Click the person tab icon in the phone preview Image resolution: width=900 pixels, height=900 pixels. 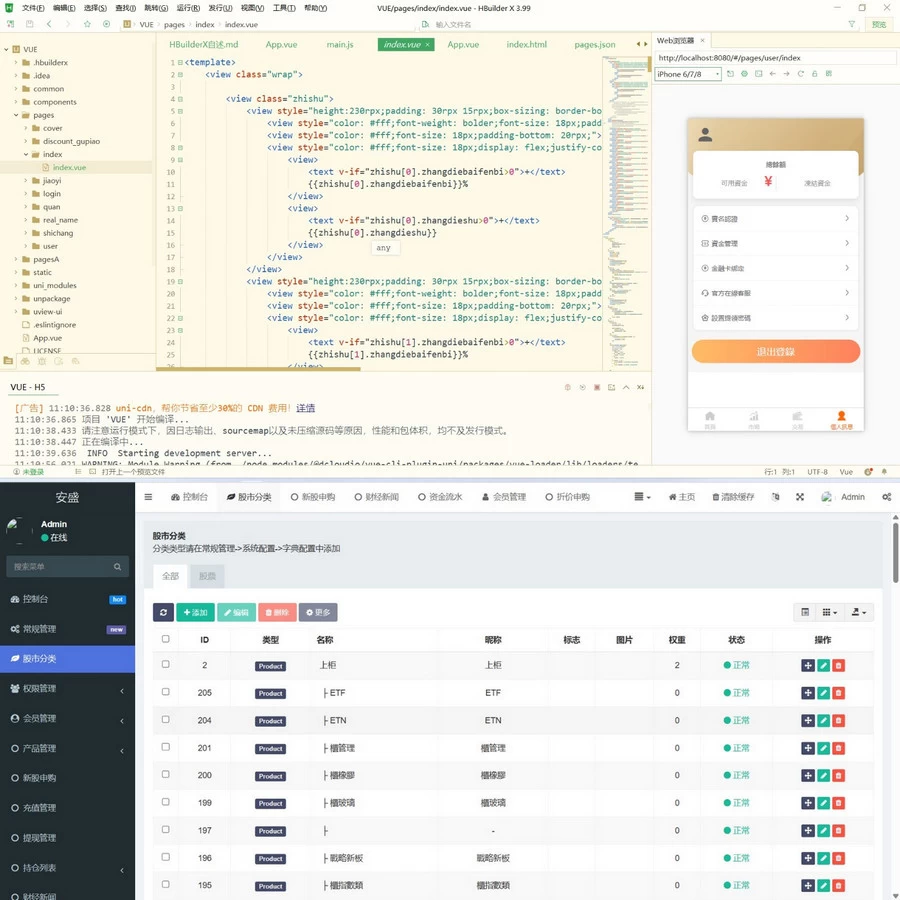(841, 420)
